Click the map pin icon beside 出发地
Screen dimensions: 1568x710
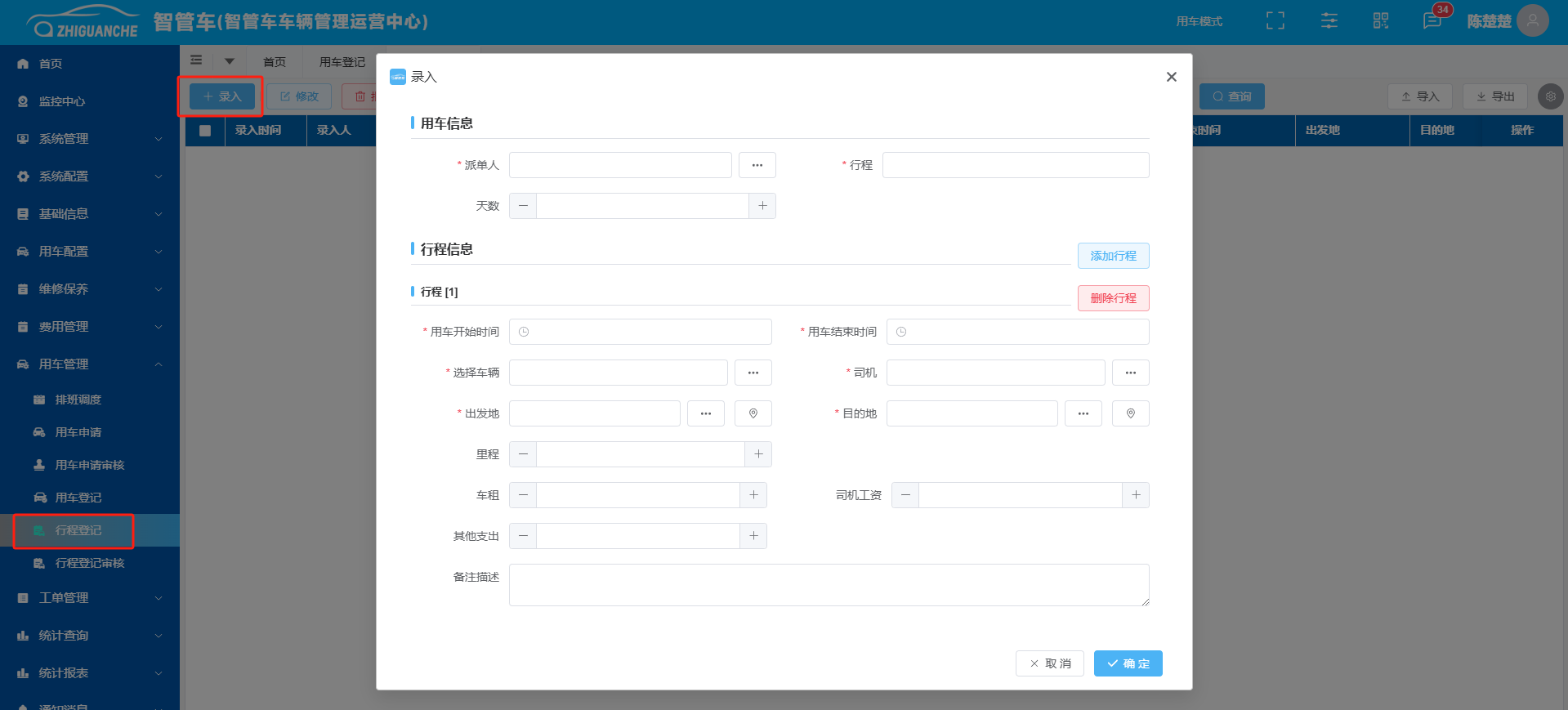point(753,413)
